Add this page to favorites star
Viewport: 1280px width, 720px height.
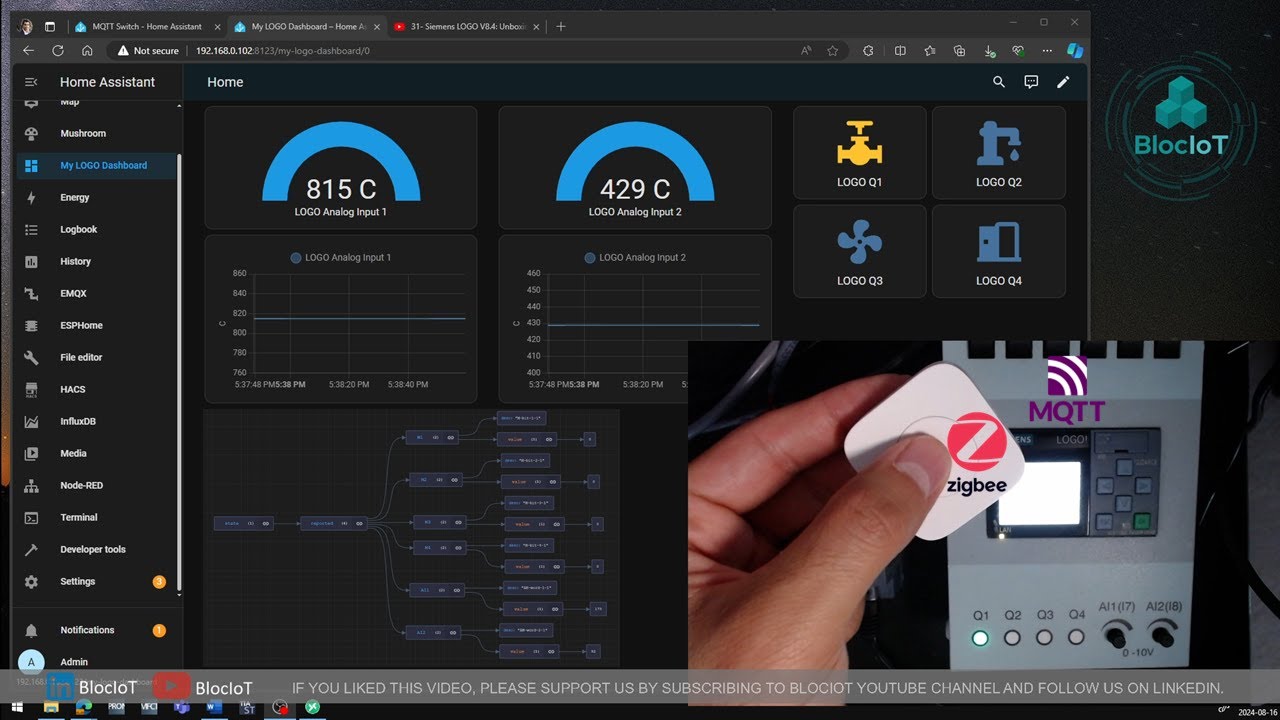pos(832,50)
